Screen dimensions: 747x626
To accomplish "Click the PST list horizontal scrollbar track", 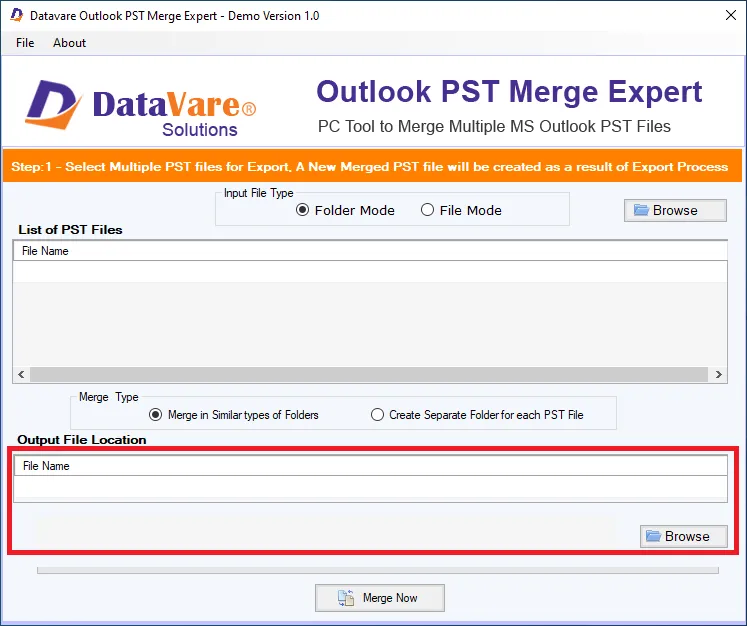I will coord(369,374).
